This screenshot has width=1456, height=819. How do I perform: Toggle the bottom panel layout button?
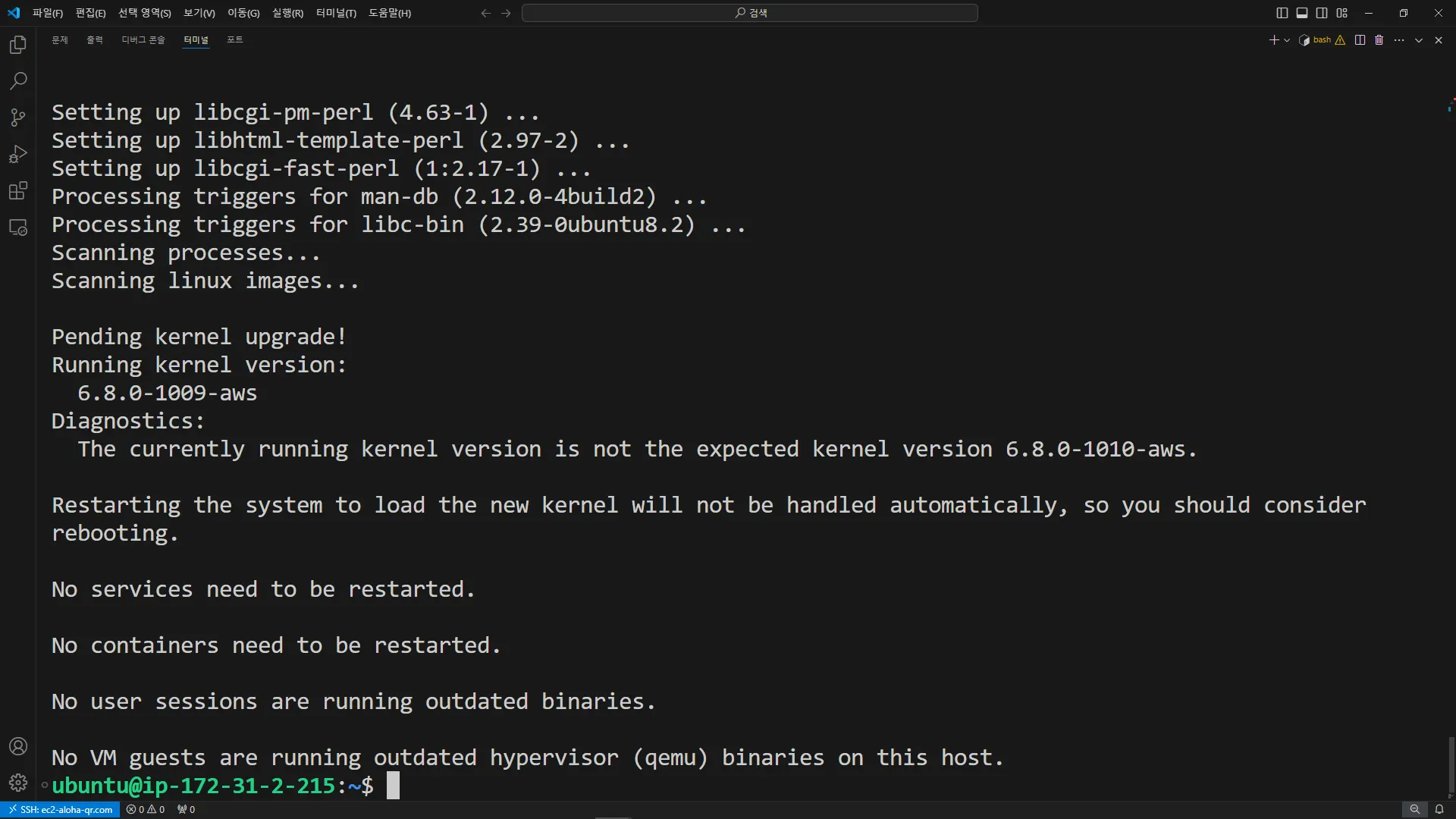pyautogui.click(x=1302, y=13)
